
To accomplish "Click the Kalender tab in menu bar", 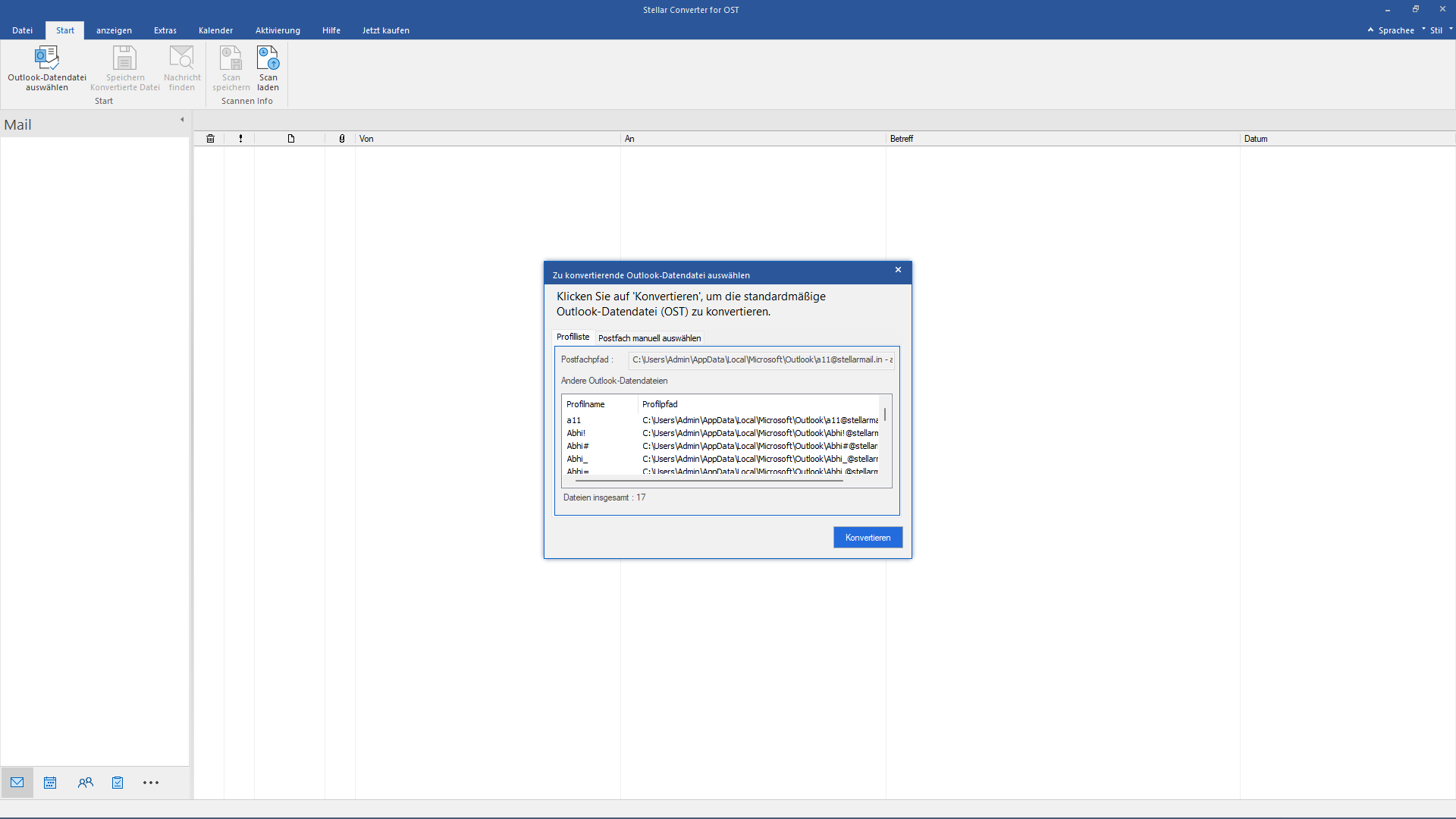I will click(x=215, y=30).
